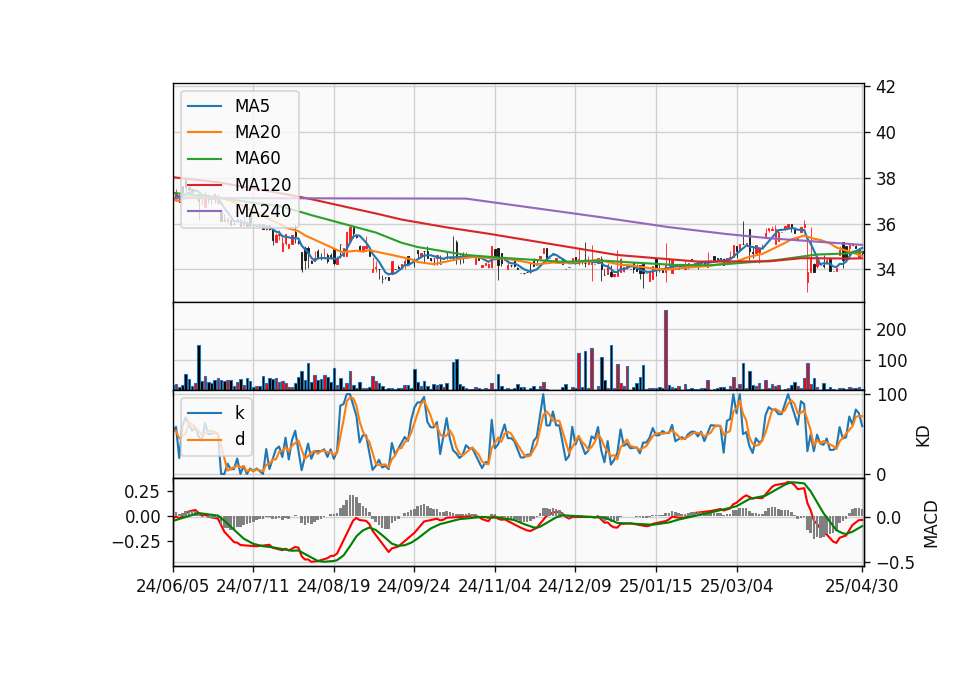Viewport: 960px width, 690px height.
Task: Click the price axis value 36
Action: pos(886,225)
